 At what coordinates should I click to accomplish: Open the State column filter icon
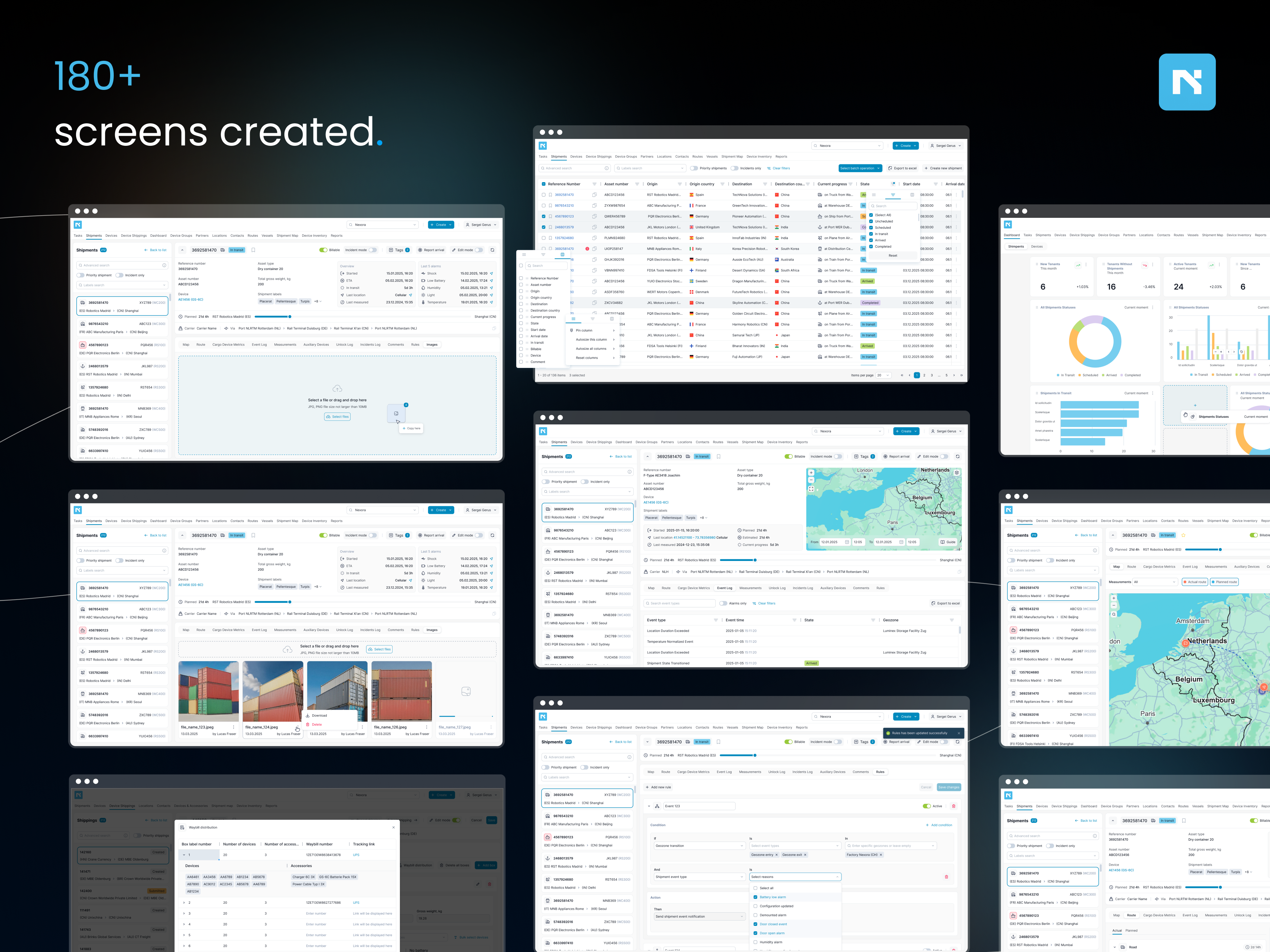(x=893, y=184)
